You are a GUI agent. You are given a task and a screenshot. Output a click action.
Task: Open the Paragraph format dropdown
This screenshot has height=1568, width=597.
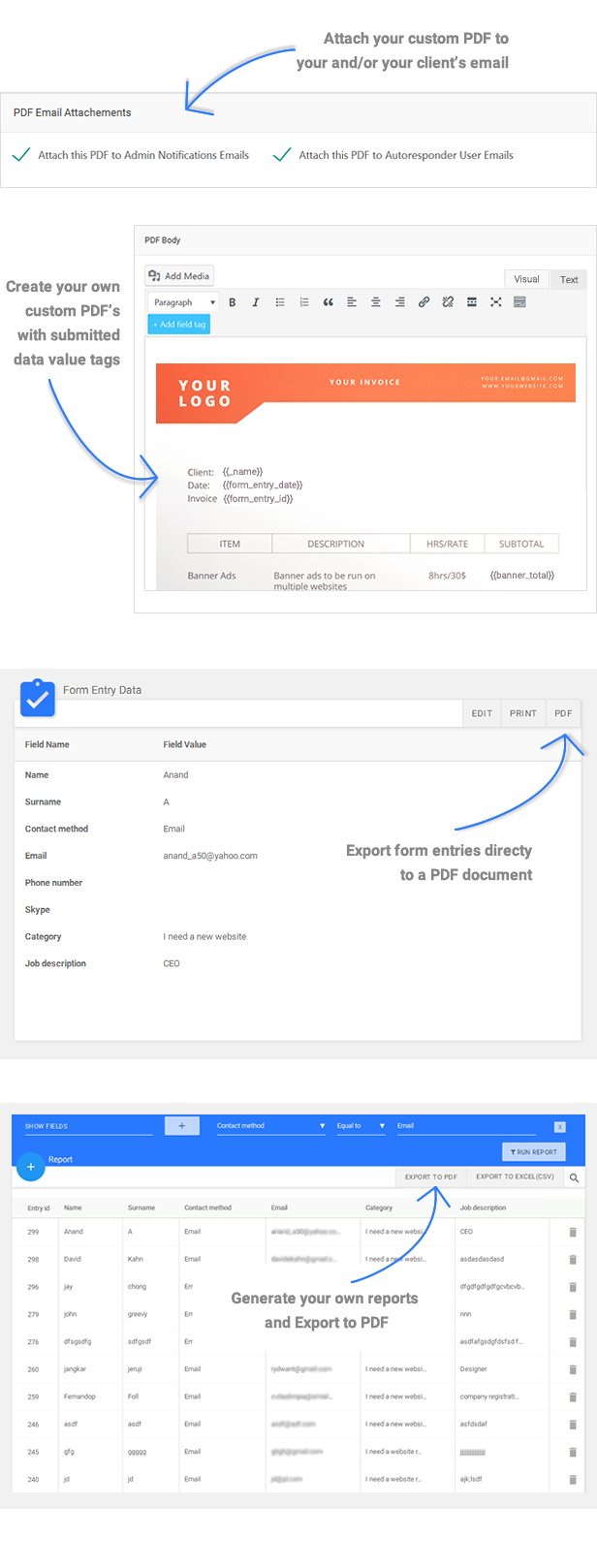coord(183,302)
